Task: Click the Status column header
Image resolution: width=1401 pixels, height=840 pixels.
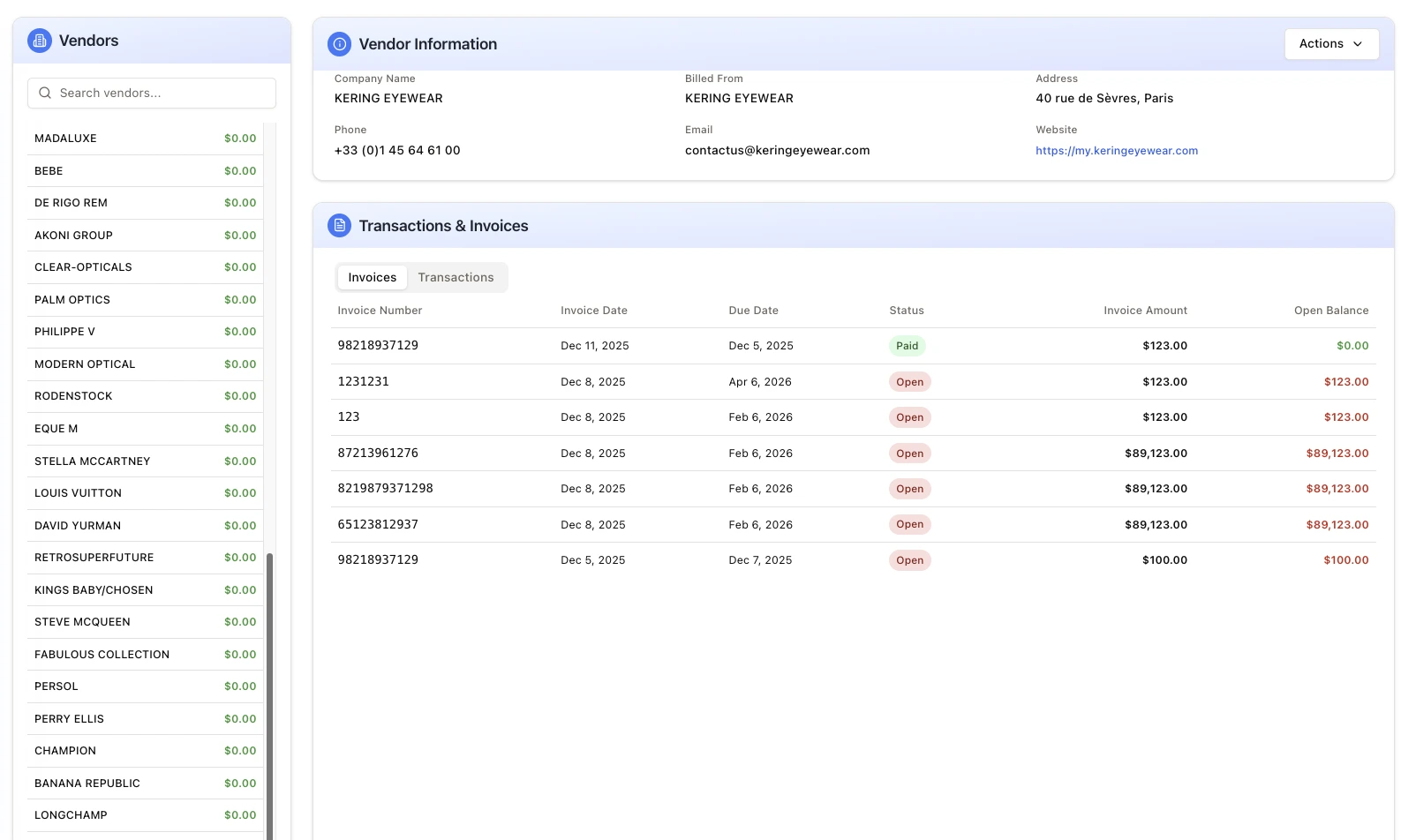Action: tap(907, 311)
